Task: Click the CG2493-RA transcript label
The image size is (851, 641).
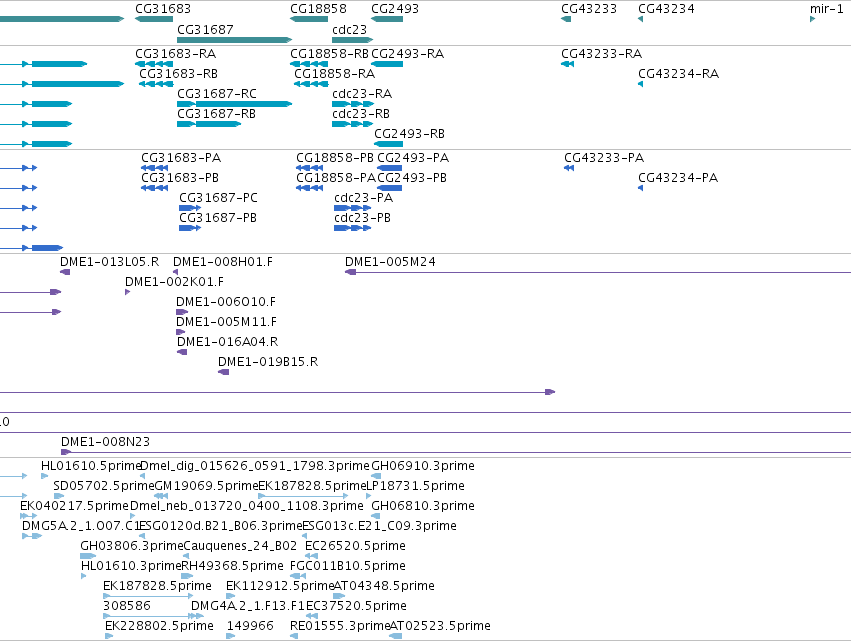Action: [408, 54]
